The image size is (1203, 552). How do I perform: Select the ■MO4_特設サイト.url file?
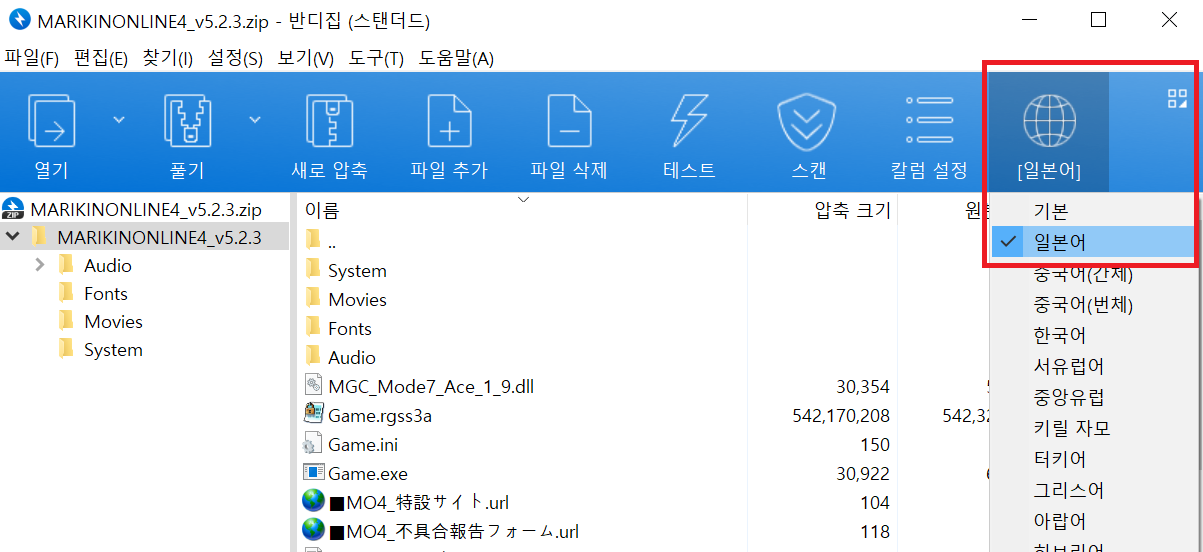[x=419, y=503]
